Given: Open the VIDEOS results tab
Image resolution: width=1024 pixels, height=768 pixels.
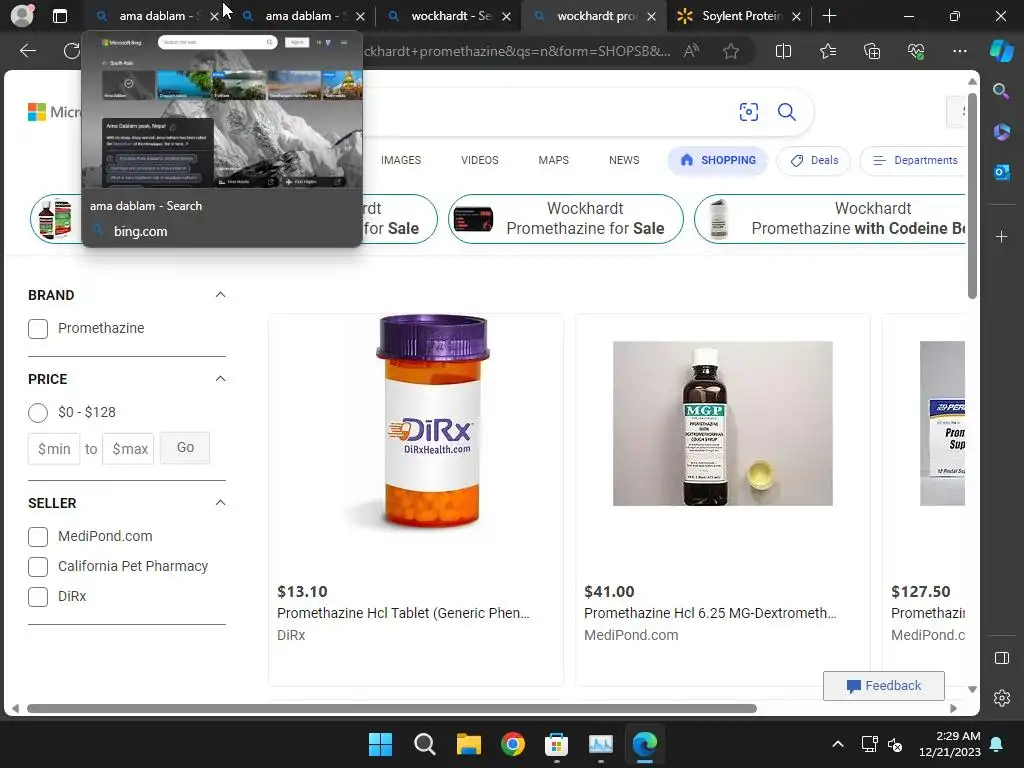Looking at the screenshot, I should coord(479,161).
